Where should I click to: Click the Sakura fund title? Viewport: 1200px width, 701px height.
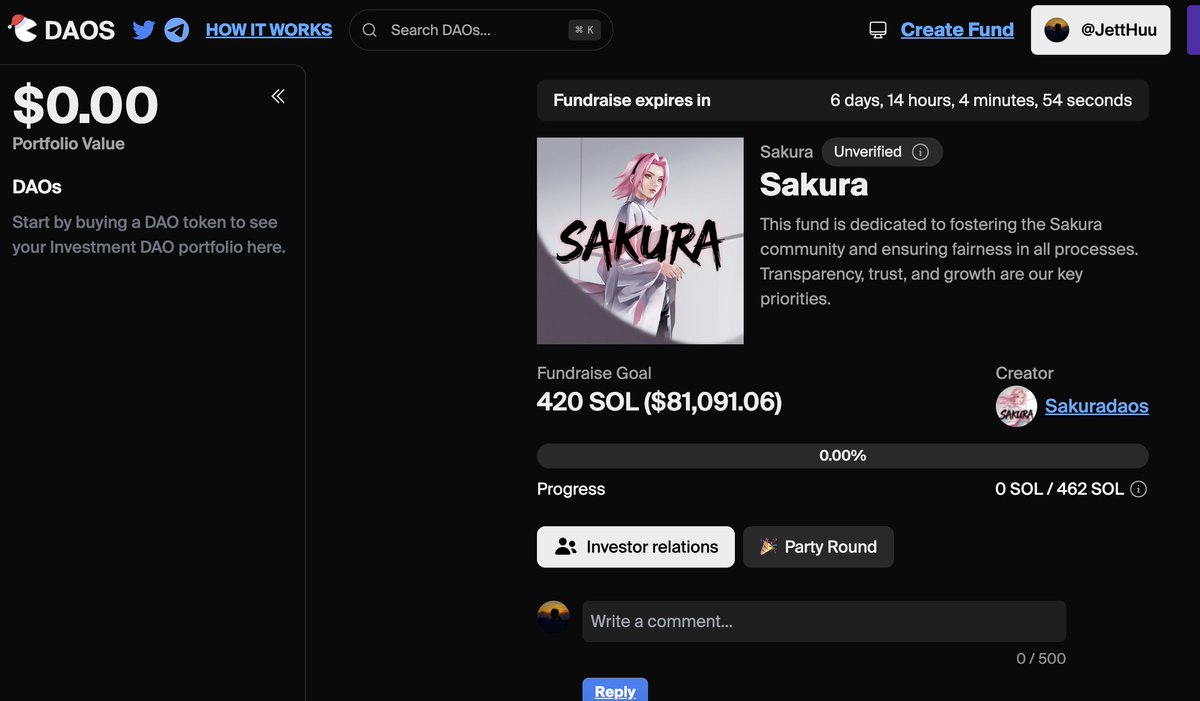(814, 185)
